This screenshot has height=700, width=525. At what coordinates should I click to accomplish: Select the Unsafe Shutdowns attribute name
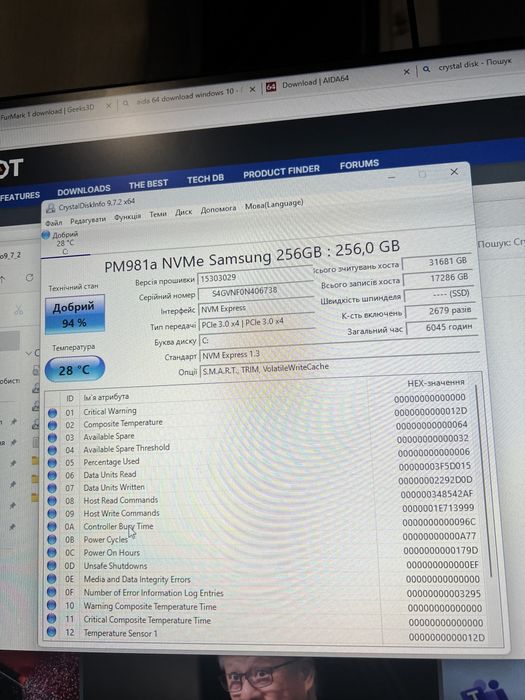[x=115, y=566]
